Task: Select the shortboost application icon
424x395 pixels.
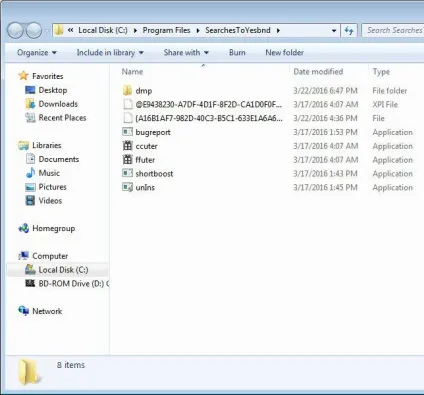Action: pyautogui.click(x=127, y=173)
